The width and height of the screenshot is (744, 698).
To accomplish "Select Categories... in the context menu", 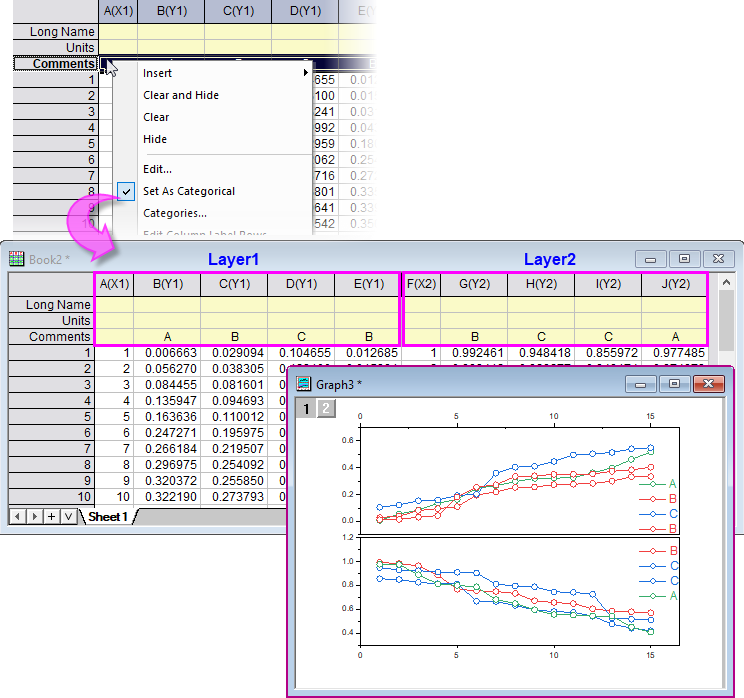I will pos(175,213).
